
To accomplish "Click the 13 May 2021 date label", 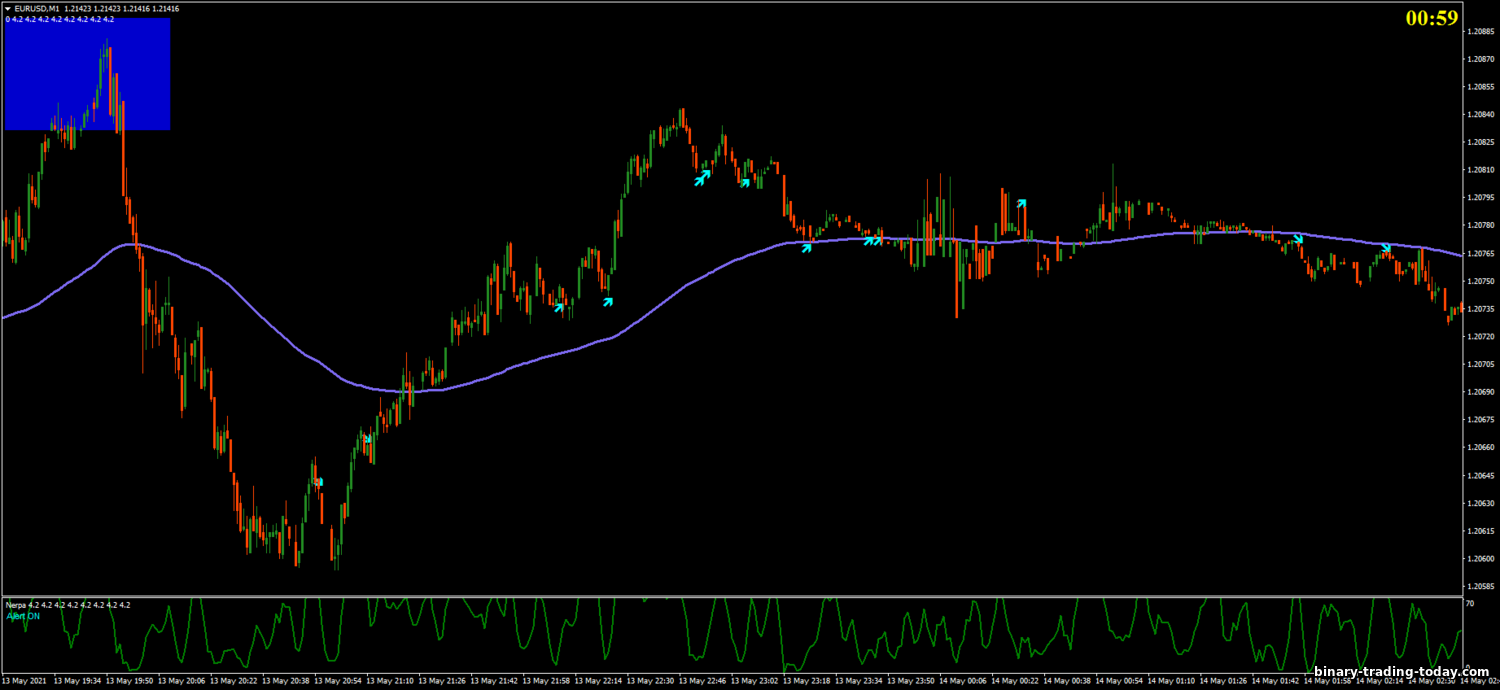I will (x=25, y=681).
